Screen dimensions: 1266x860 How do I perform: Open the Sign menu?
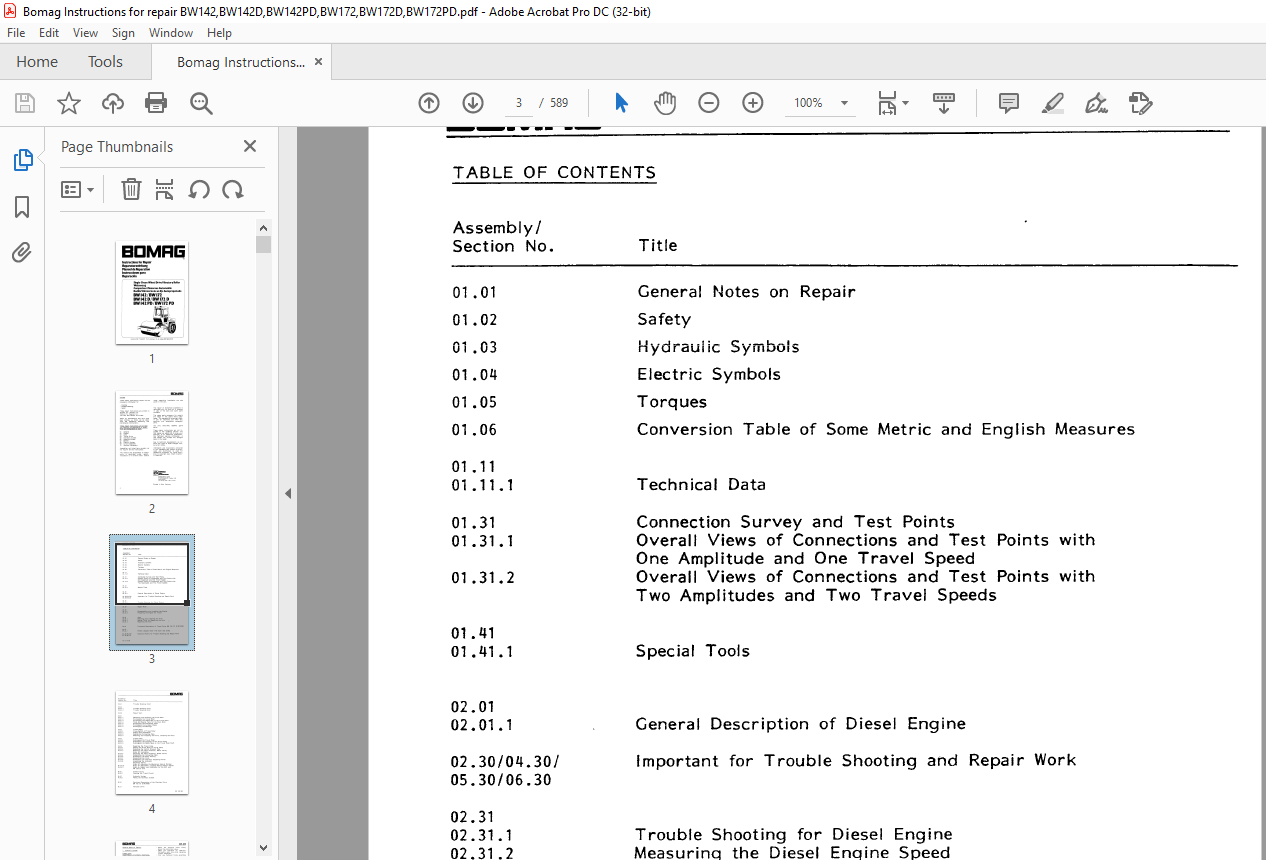(x=123, y=33)
